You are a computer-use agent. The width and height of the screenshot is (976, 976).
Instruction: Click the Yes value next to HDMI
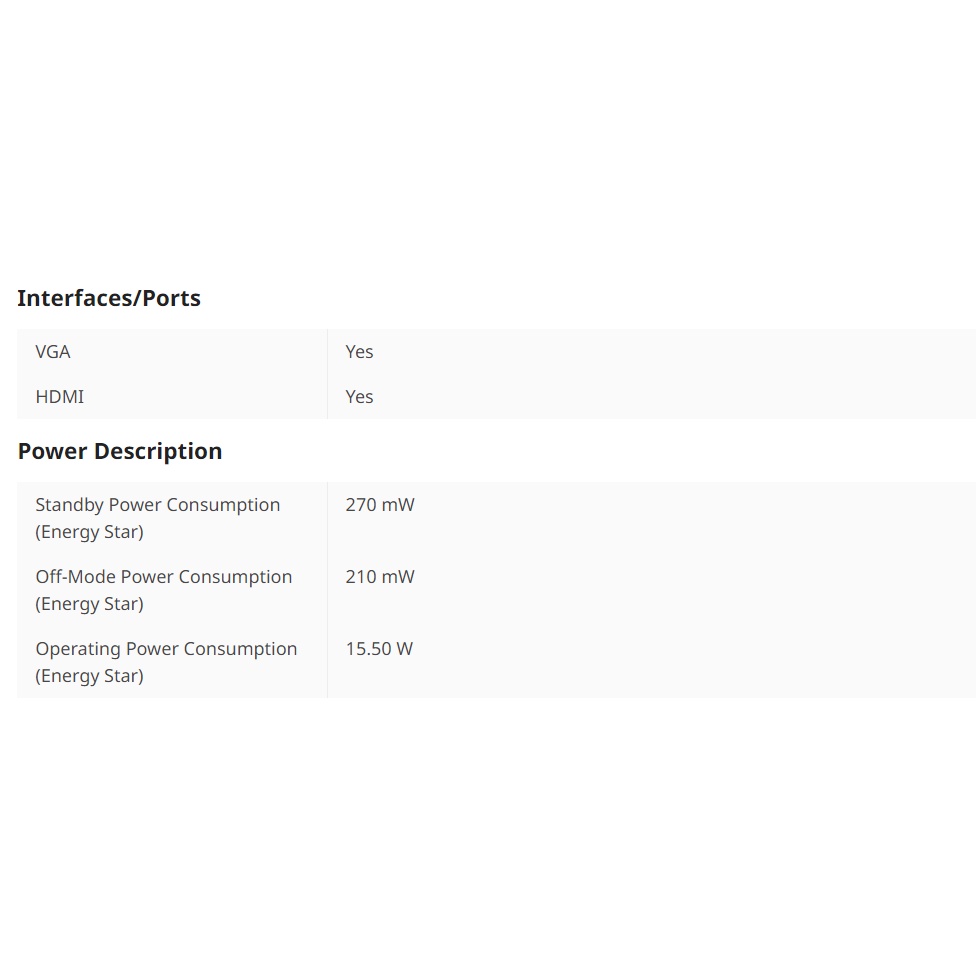(359, 397)
